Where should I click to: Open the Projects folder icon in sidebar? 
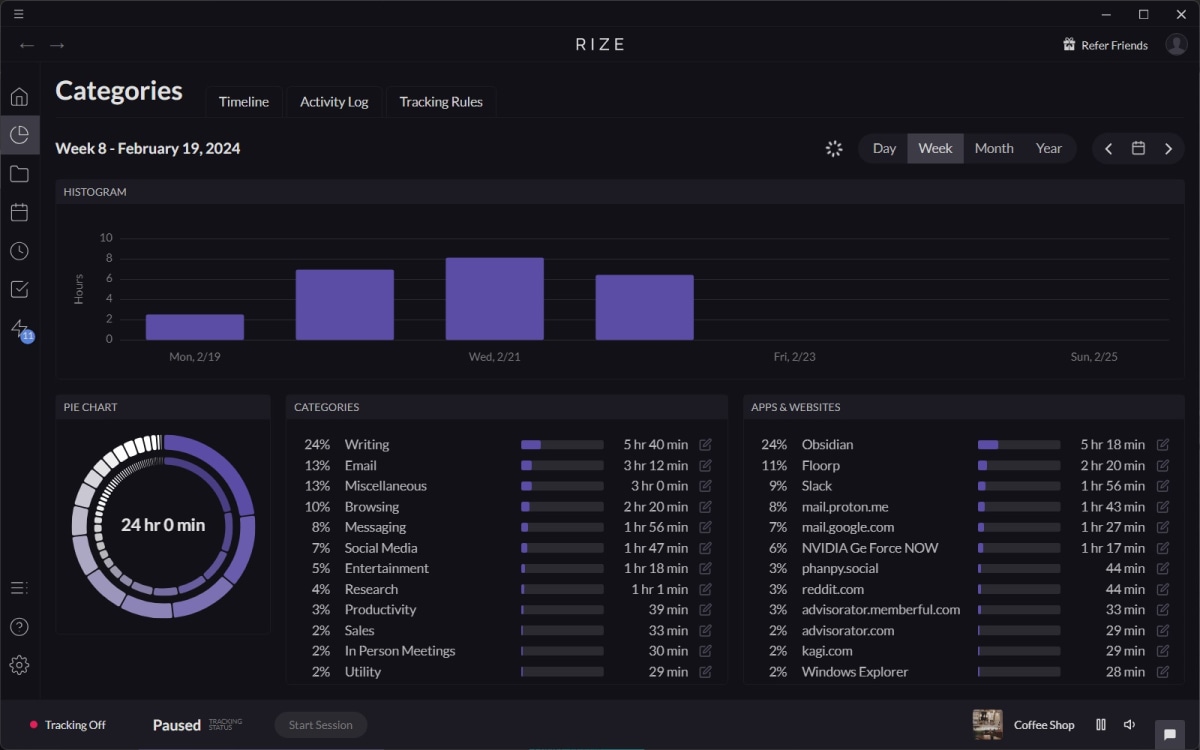click(19, 174)
